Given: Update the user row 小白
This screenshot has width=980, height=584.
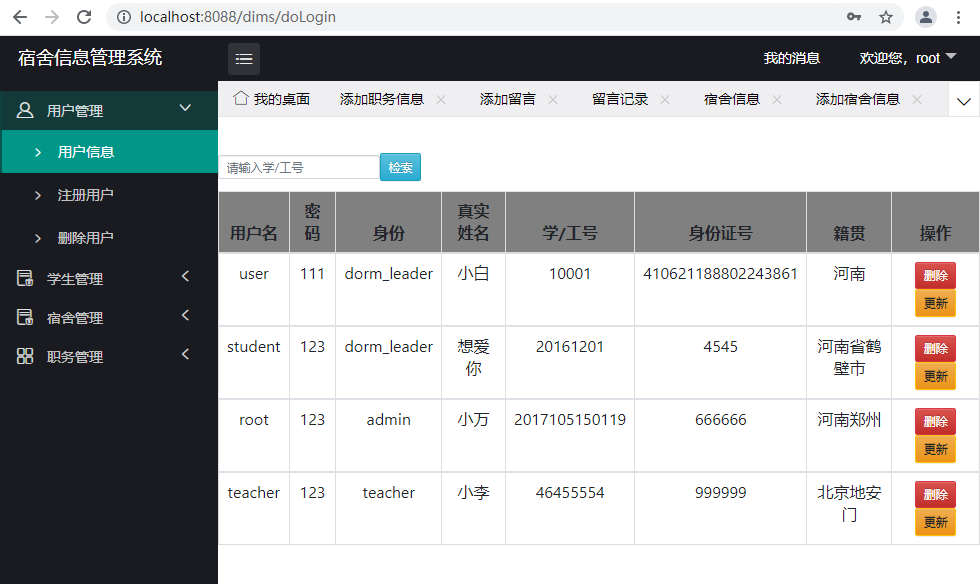Looking at the screenshot, I should pyautogui.click(x=935, y=303).
